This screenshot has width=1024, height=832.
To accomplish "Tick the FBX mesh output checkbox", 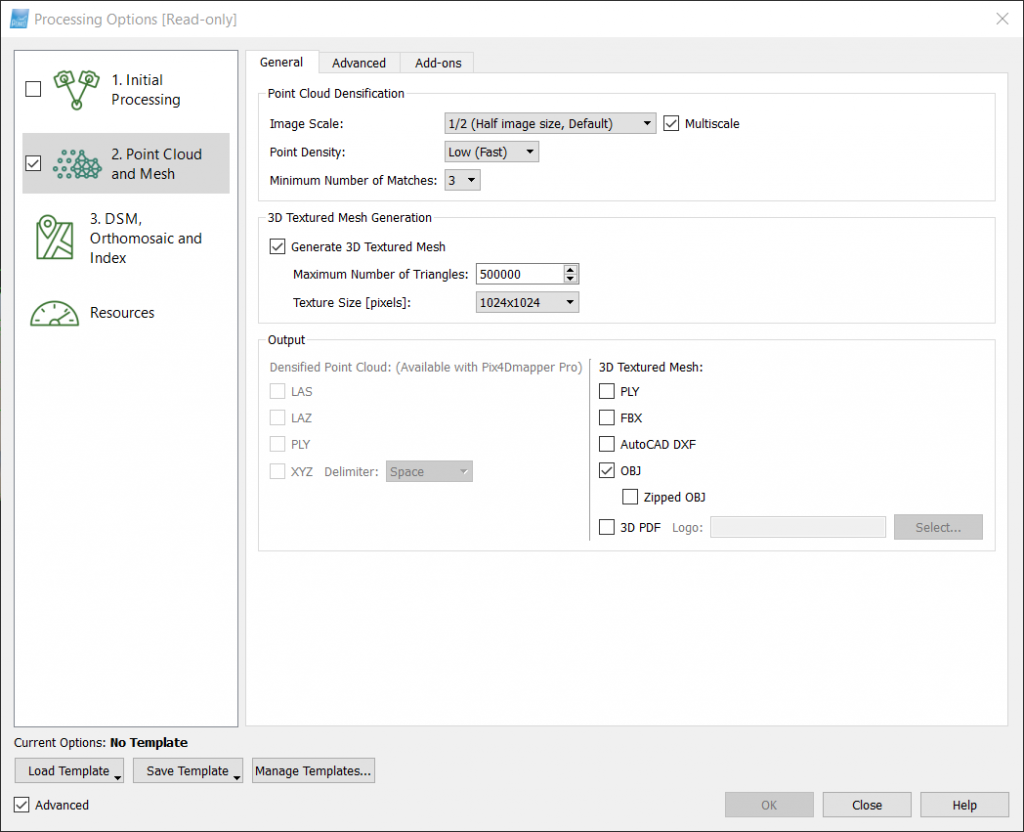I will 607,418.
